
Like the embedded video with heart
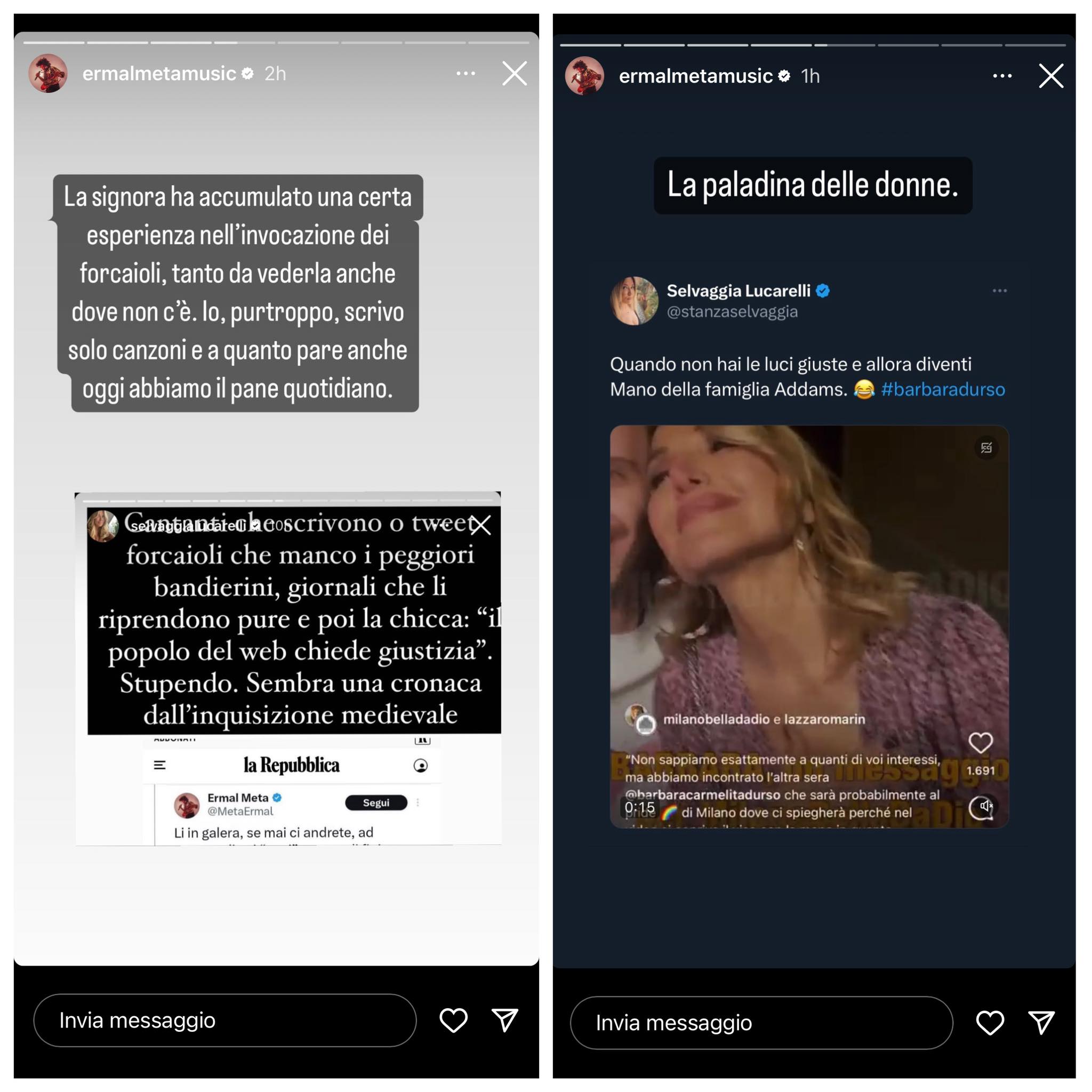[981, 743]
